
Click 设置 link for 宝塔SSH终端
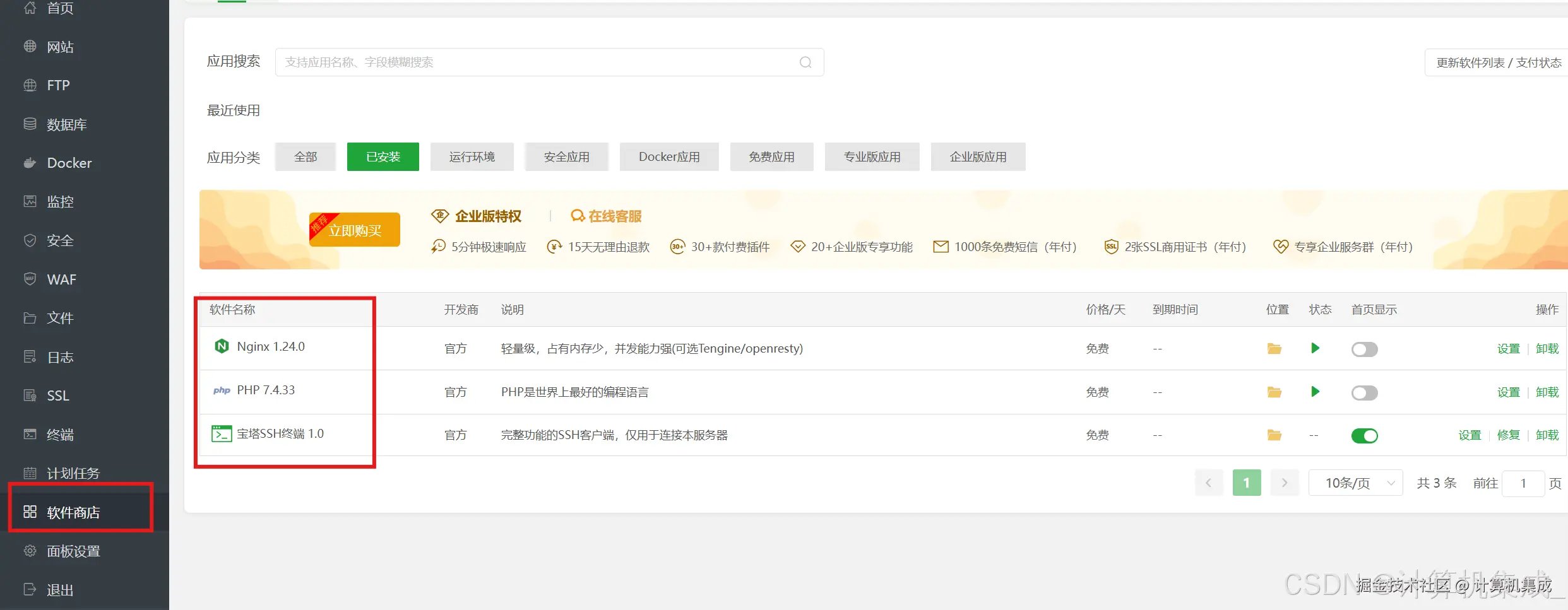point(1470,435)
